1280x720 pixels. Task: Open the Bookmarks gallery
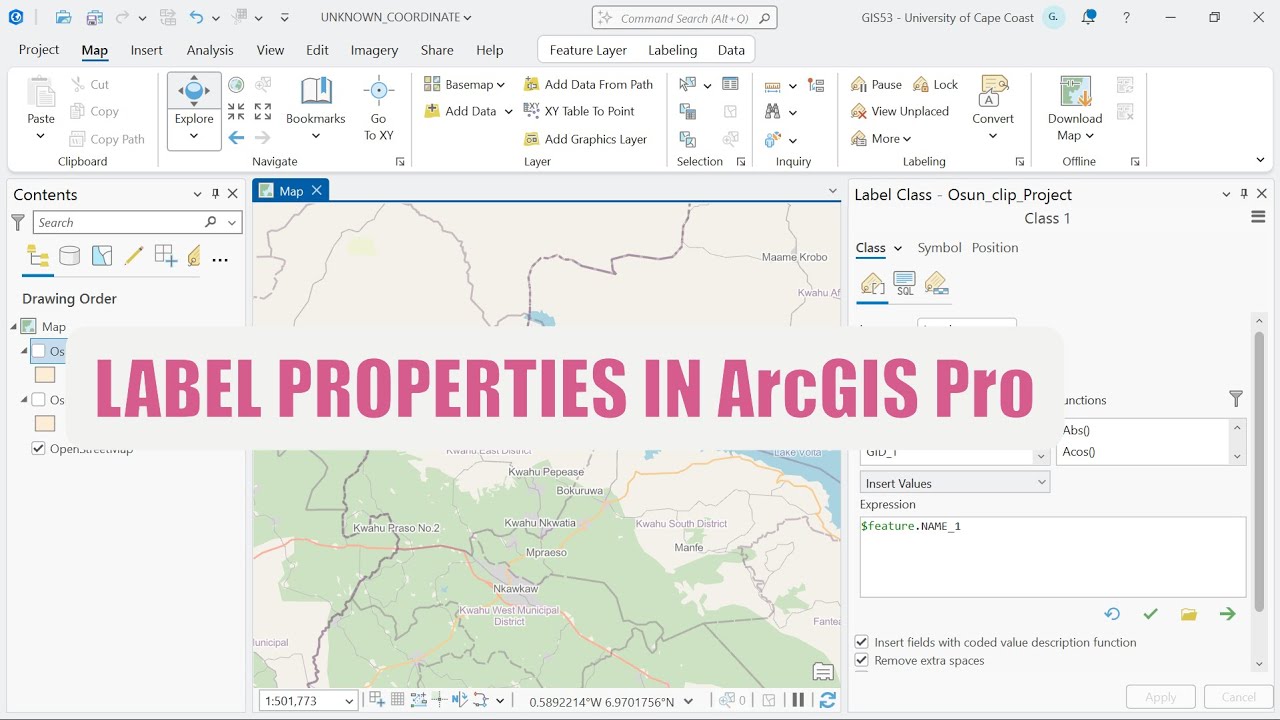315,108
